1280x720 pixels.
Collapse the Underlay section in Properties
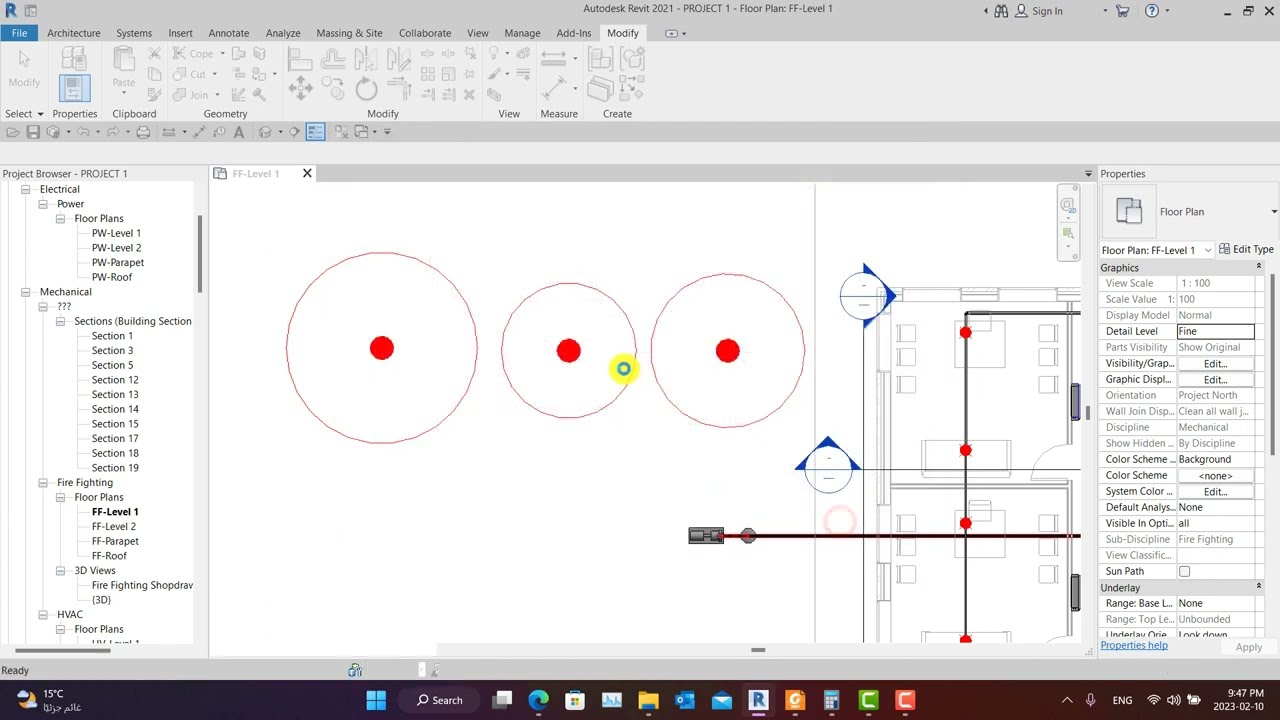(x=1258, y=587)
